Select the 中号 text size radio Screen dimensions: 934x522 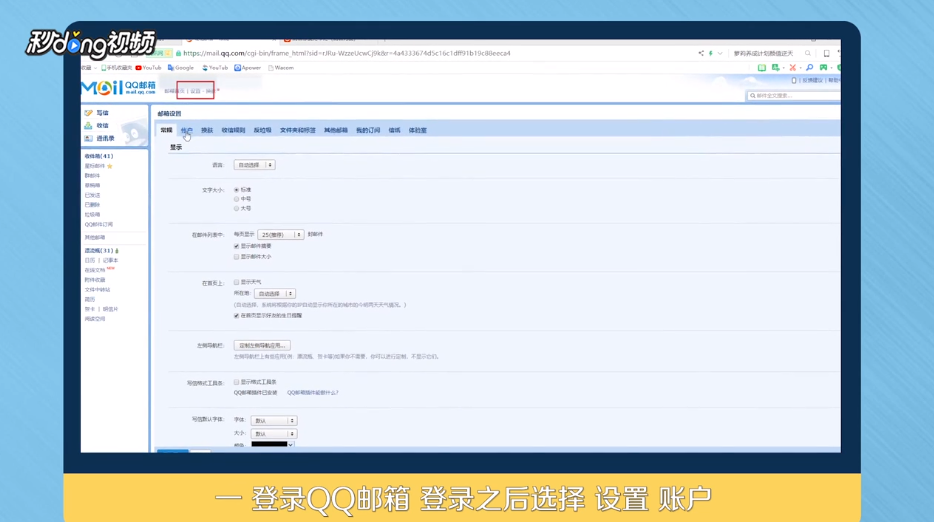point(236,199)
